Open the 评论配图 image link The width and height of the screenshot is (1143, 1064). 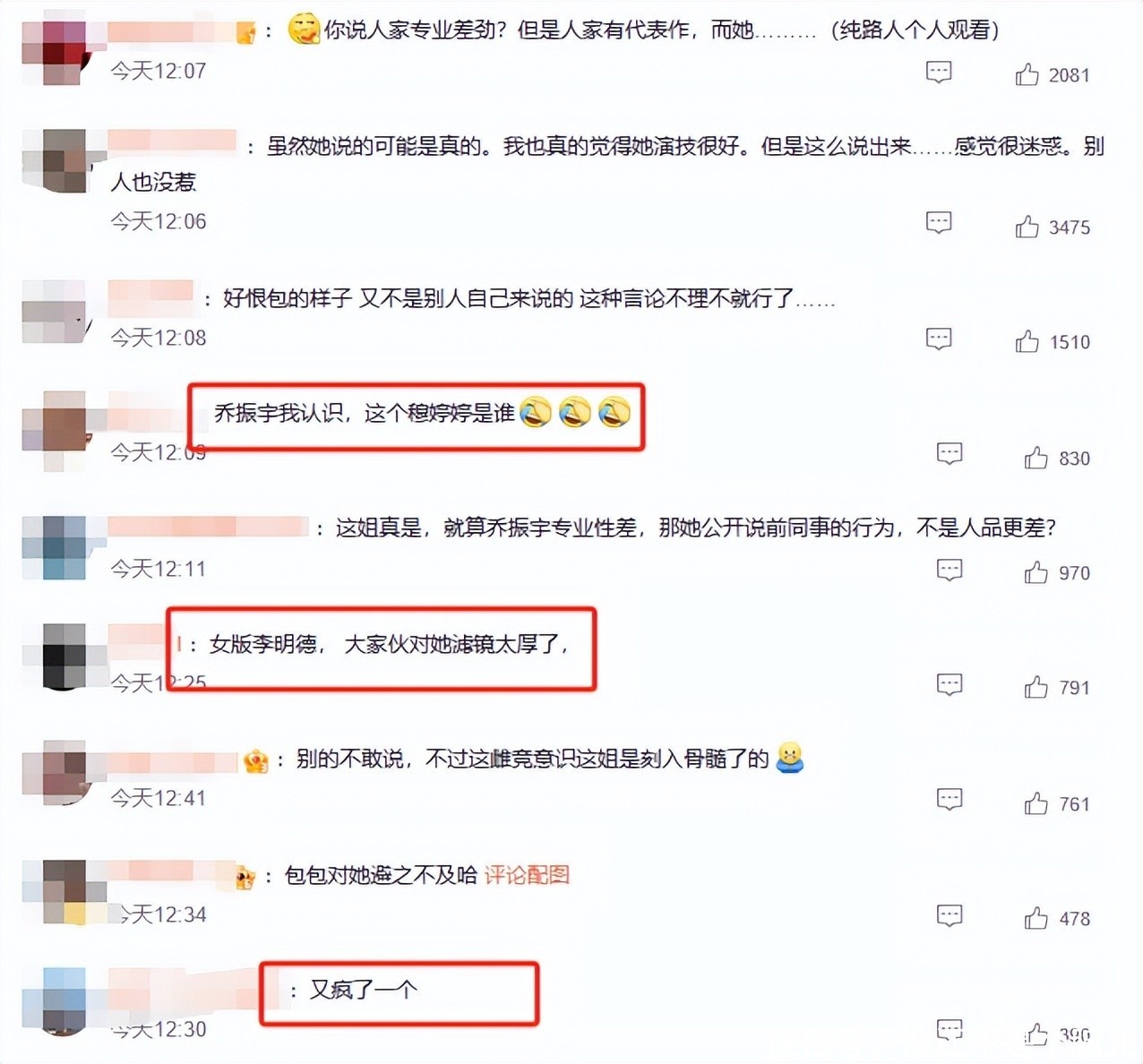[x=527, y=875]
